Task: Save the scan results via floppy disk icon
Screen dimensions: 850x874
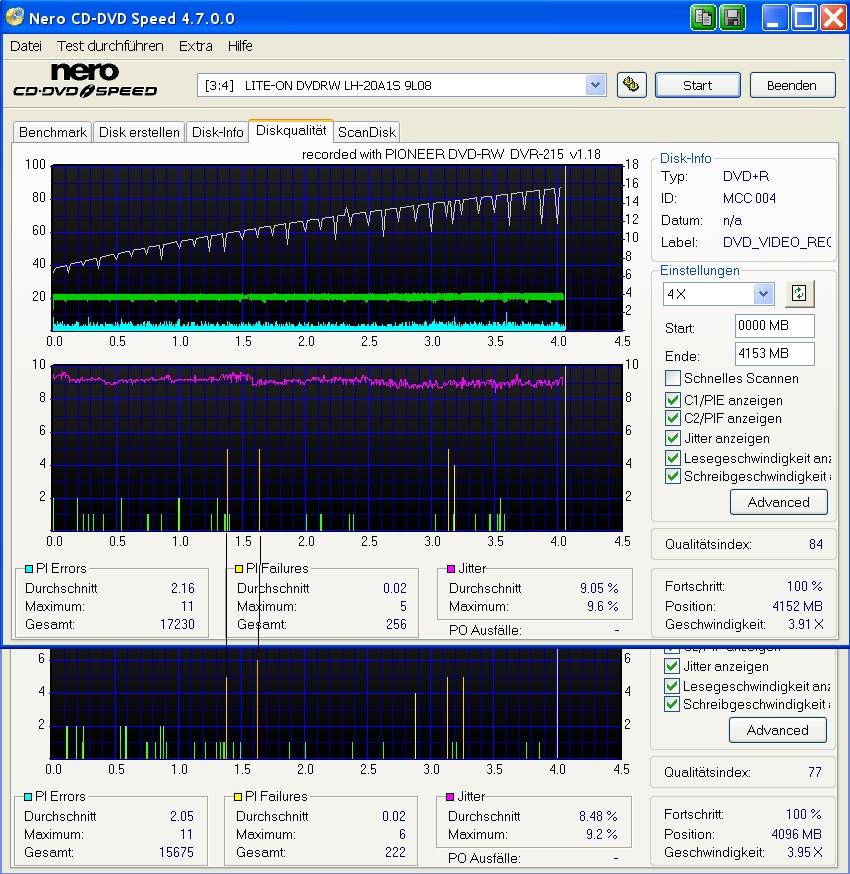Action: coord(731,17)
